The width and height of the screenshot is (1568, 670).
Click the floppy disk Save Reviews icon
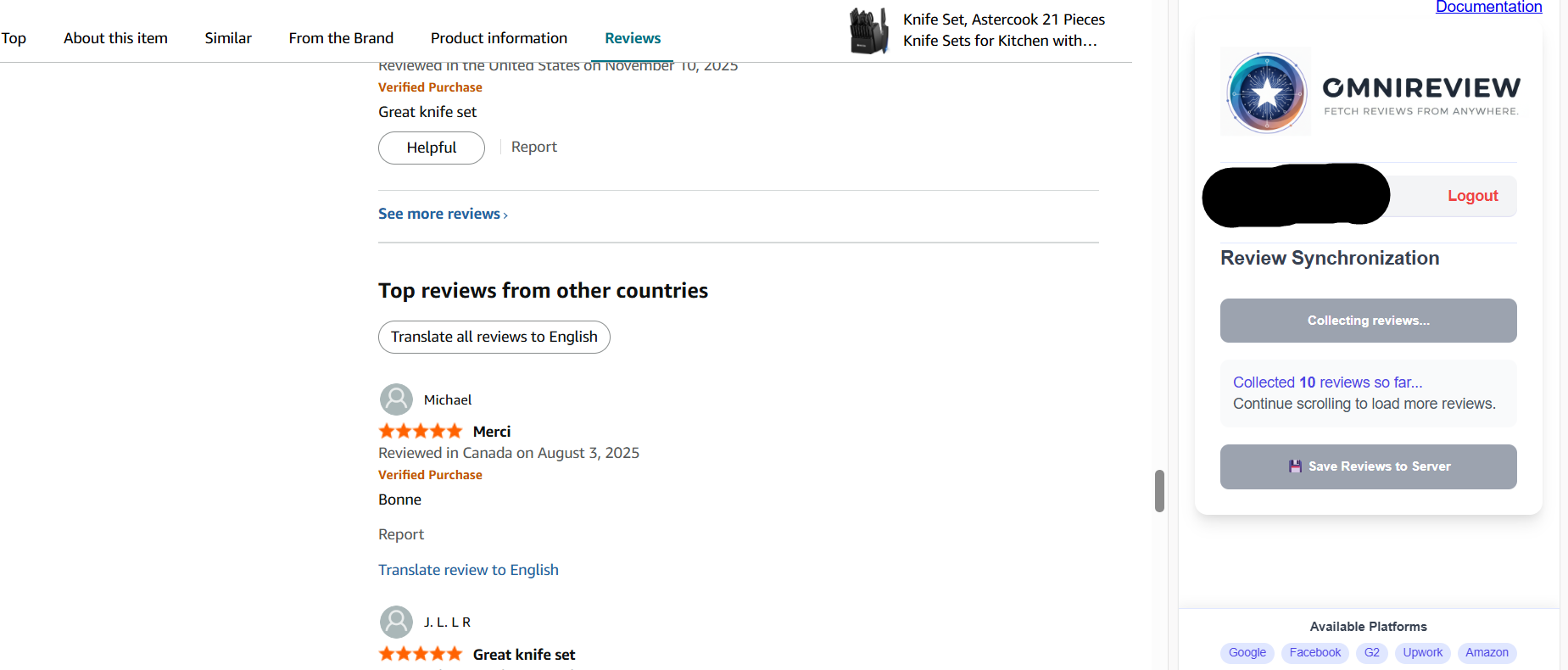click(1295, 466)
